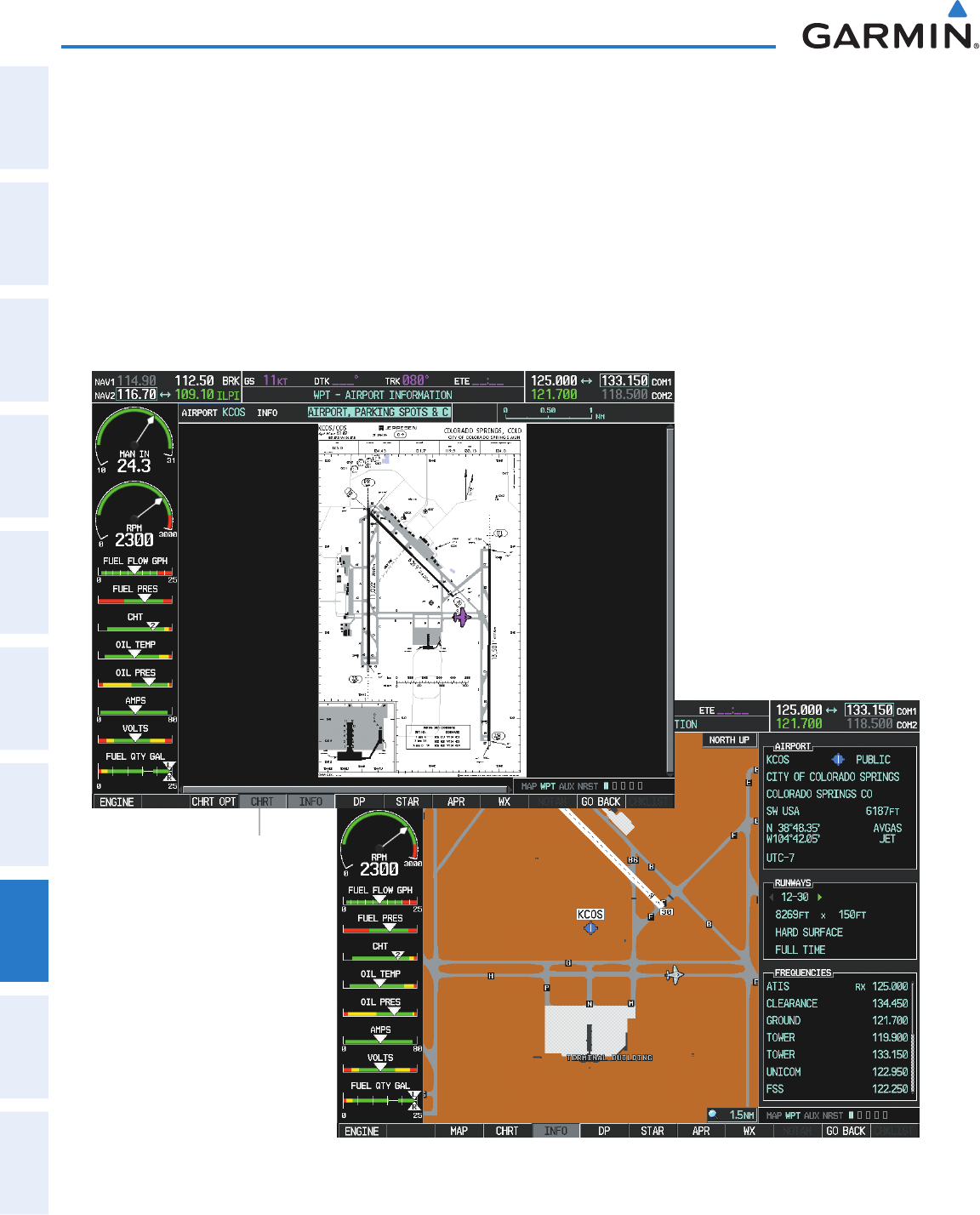Image resolution: width=980 pixels, height=1215 pixels.
Task: Click the KCOS airport identifier field on chart screen
Action: (234, 413)
